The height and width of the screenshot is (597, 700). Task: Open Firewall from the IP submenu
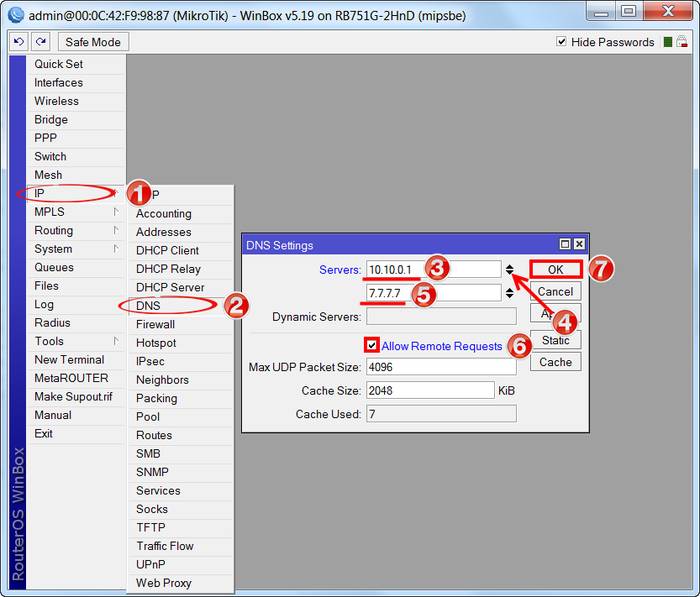(156, 324)
